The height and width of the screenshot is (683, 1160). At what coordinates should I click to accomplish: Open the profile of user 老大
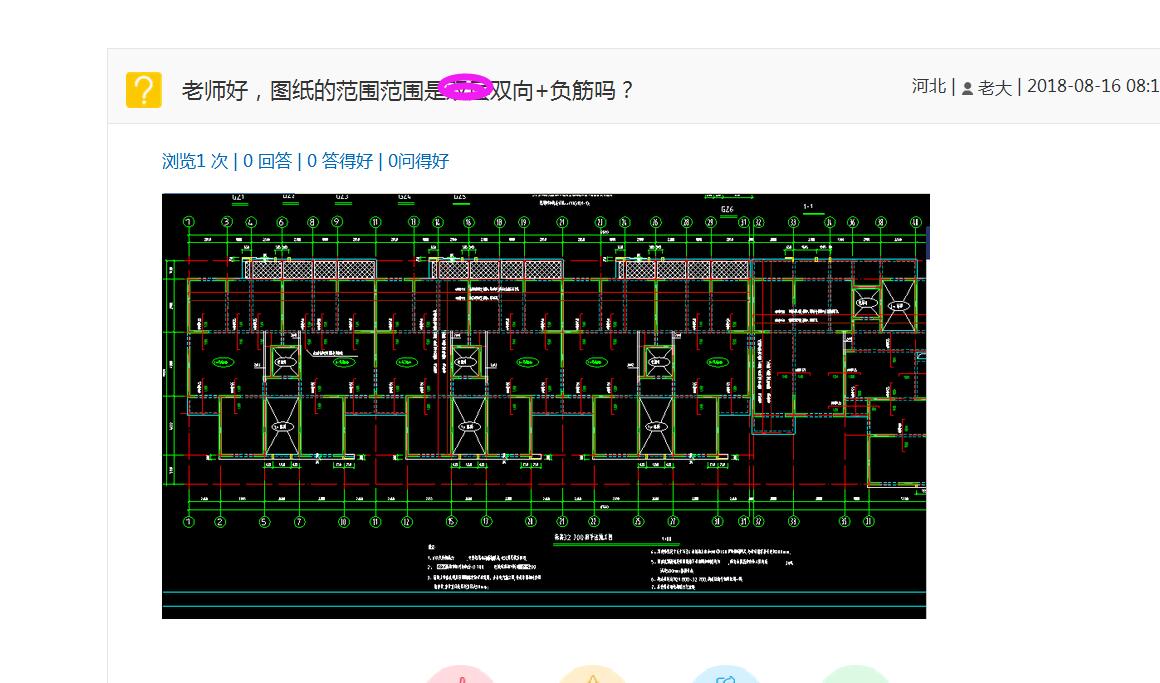[994, 88]
